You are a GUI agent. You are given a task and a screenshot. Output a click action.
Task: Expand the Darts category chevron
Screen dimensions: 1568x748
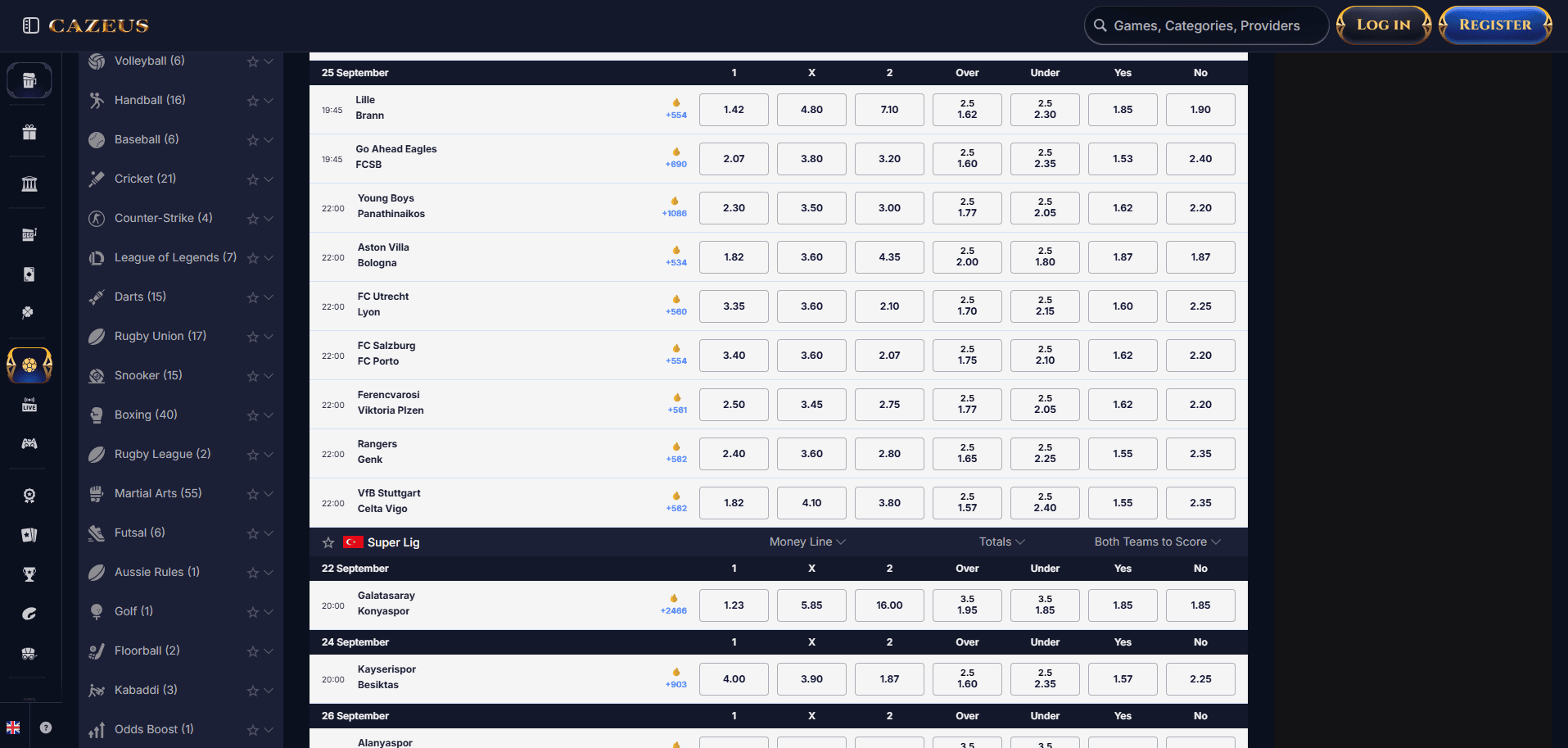pos(269,297)
